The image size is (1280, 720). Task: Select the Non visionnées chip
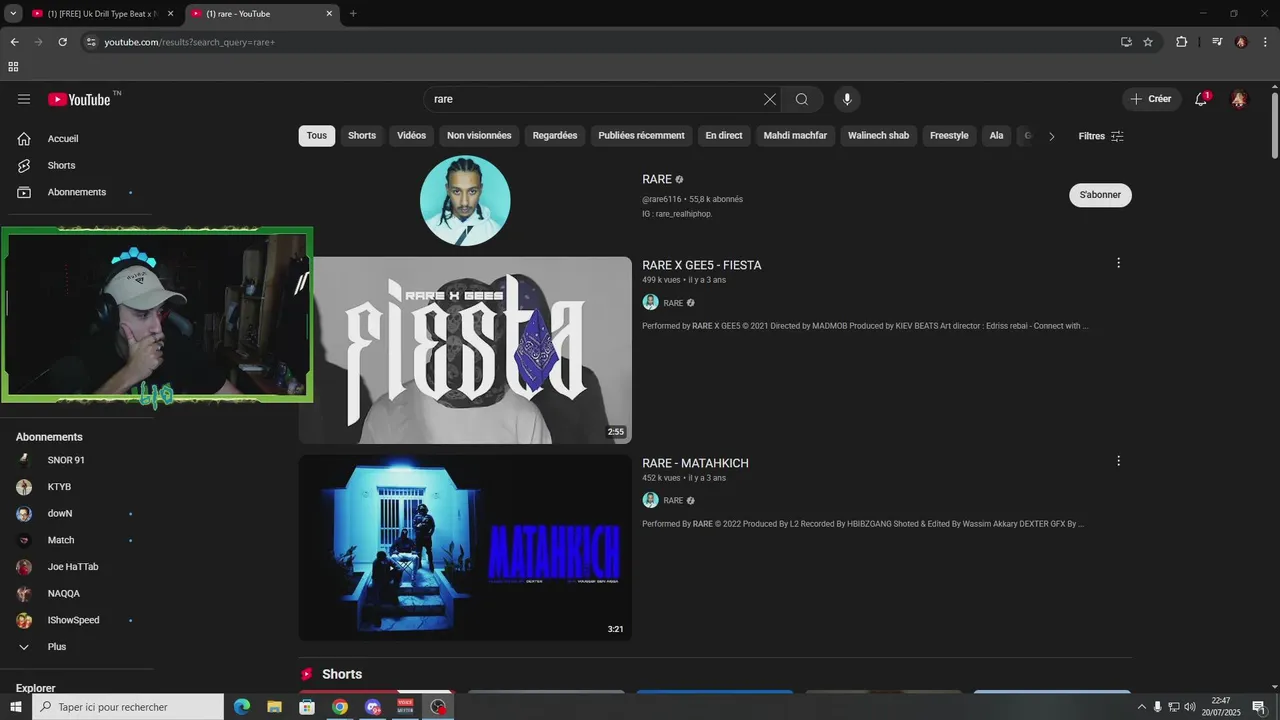479,136
